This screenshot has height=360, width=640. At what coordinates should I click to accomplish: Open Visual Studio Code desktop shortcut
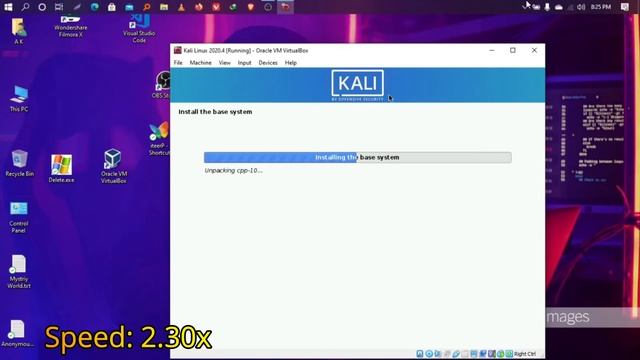[x=139, y=29]
